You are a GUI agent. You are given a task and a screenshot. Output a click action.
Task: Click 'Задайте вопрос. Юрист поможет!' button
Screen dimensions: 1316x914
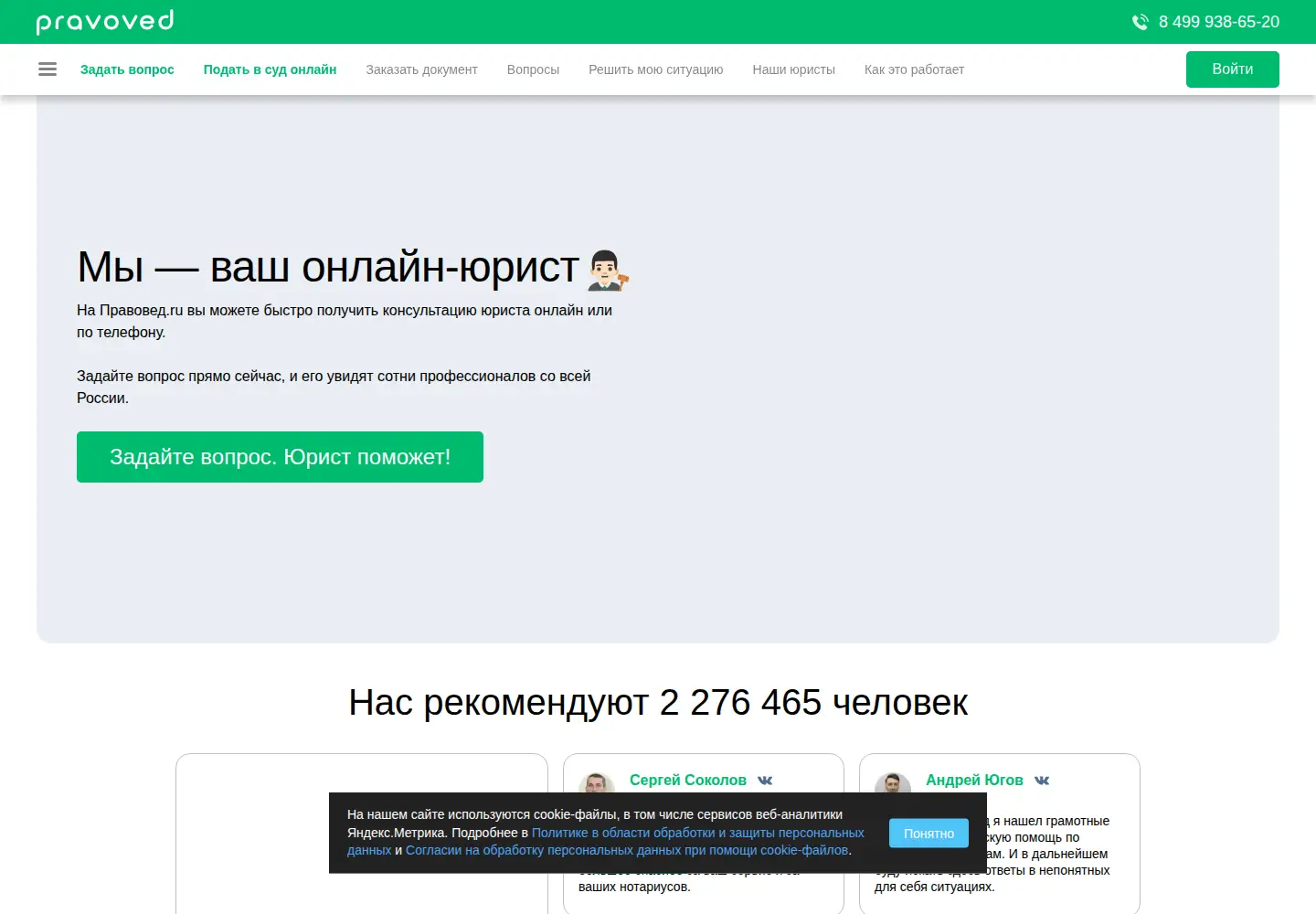280,457
